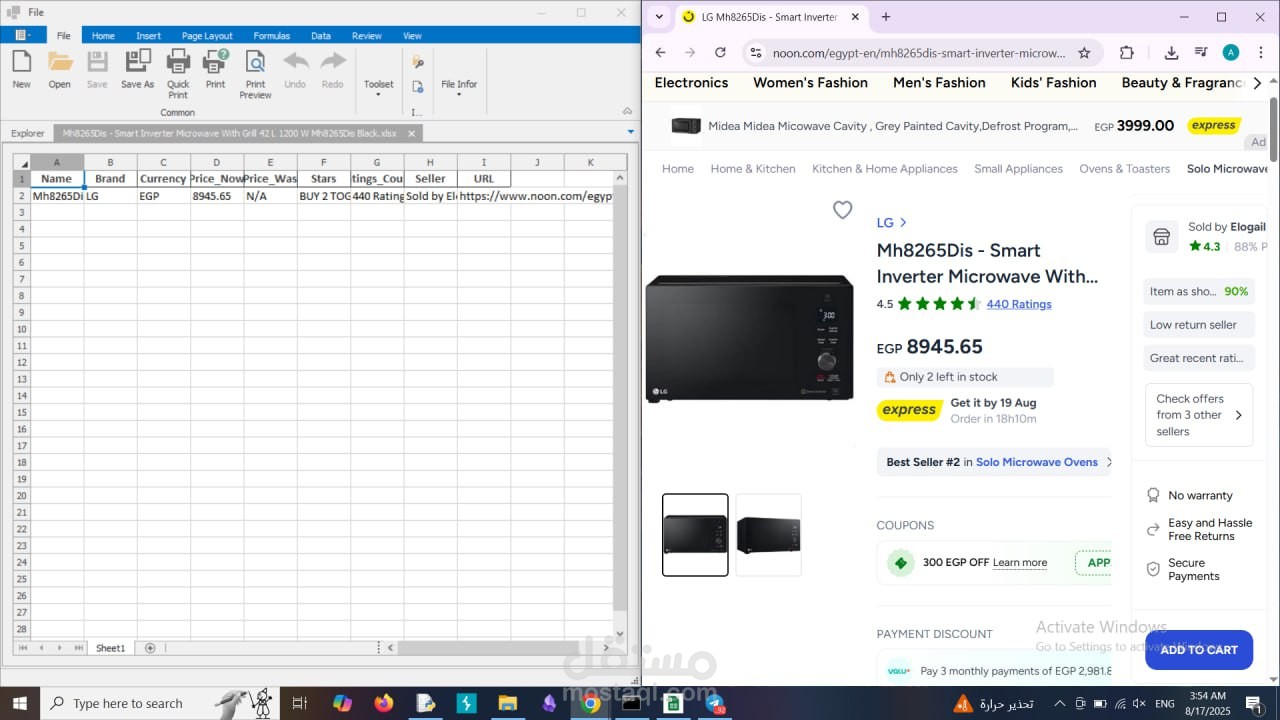Click the key/password protect icon
The width and height of the screenshot is (1280, 720).
[x=418, y=62]
